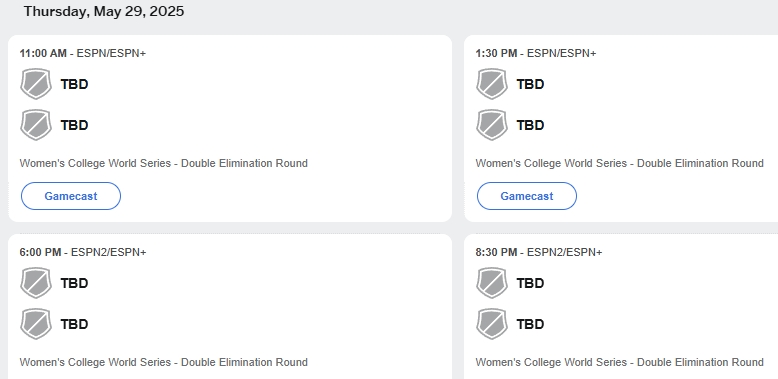Click the 1:30 PM - ESPN/ESPN+ time label
The height and width of the screenshot is (379, 778).
(x=536, y=53)
